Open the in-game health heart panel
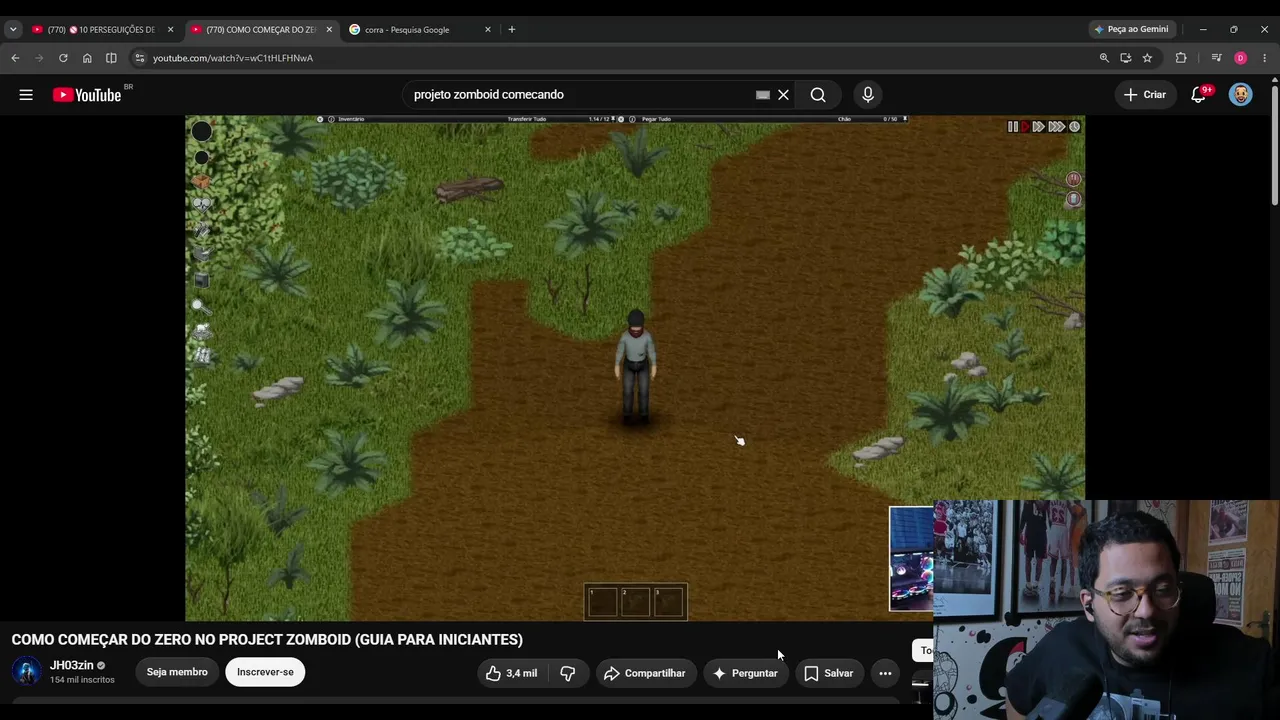1280x720 pixels. (x=201, y=204)
